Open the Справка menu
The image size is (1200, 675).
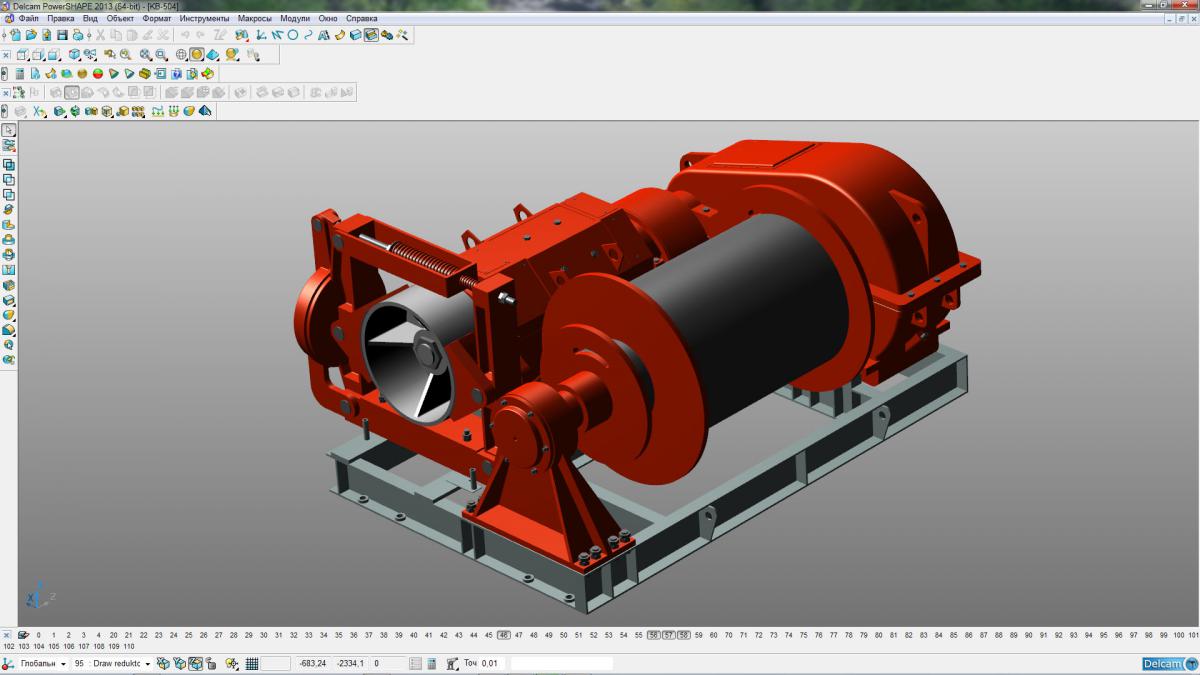[x=361, y=18]
